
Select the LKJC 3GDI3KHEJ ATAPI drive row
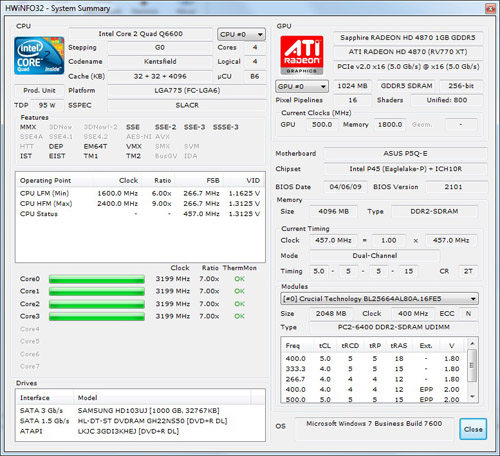click(140, 431)
